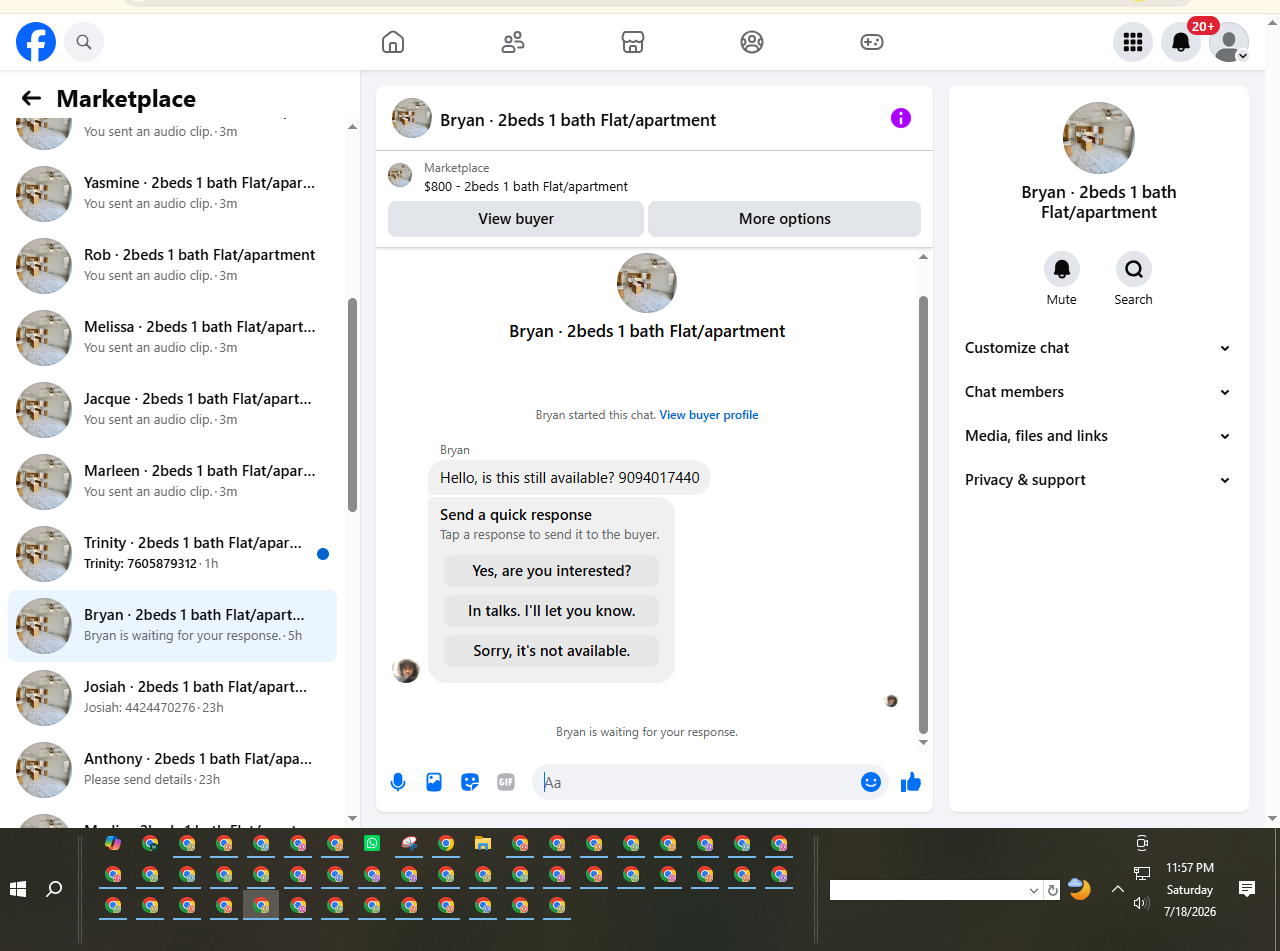Open the Gaming controller icon
Image resolution: width=1280 pixels, height=951 pixels.
pos(872,42)
